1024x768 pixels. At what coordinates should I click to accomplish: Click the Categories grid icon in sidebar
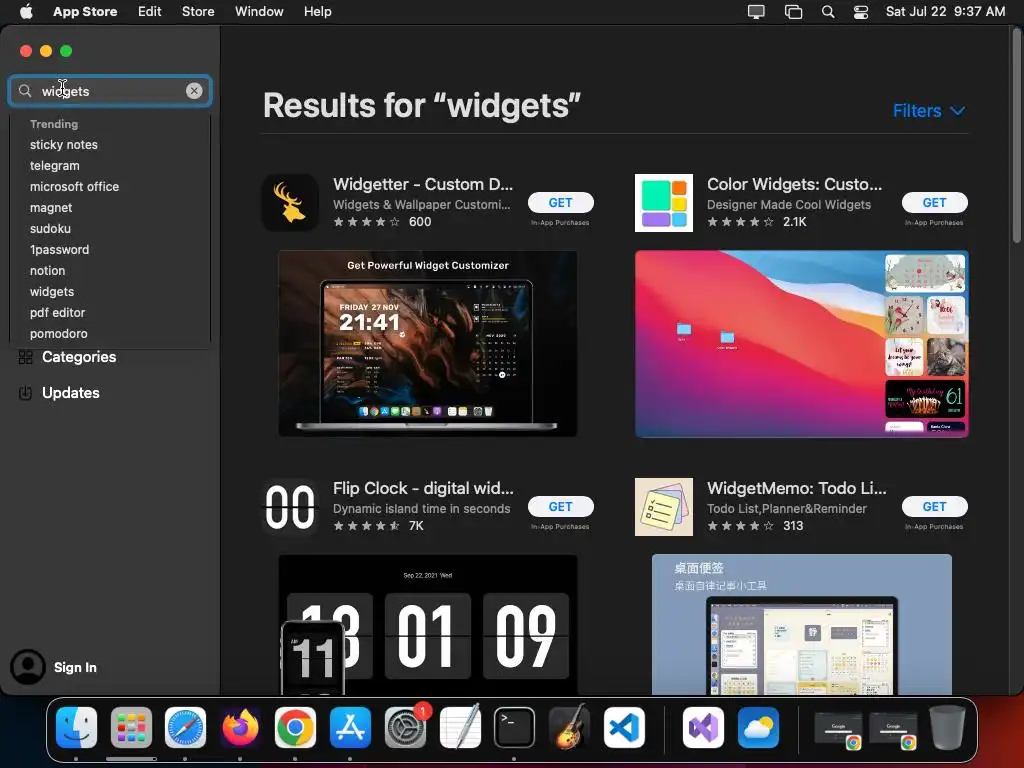point(25,357)
